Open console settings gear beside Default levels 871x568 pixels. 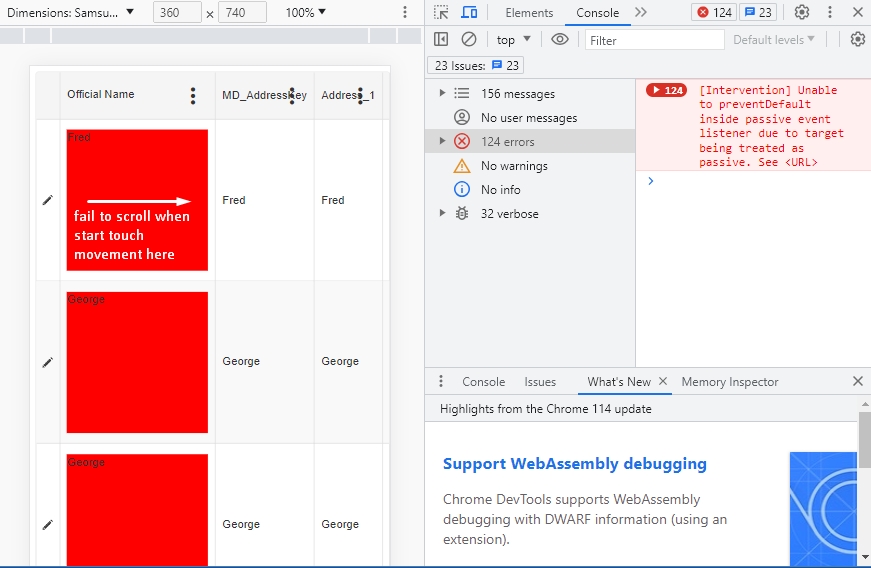tap(857, 40)
